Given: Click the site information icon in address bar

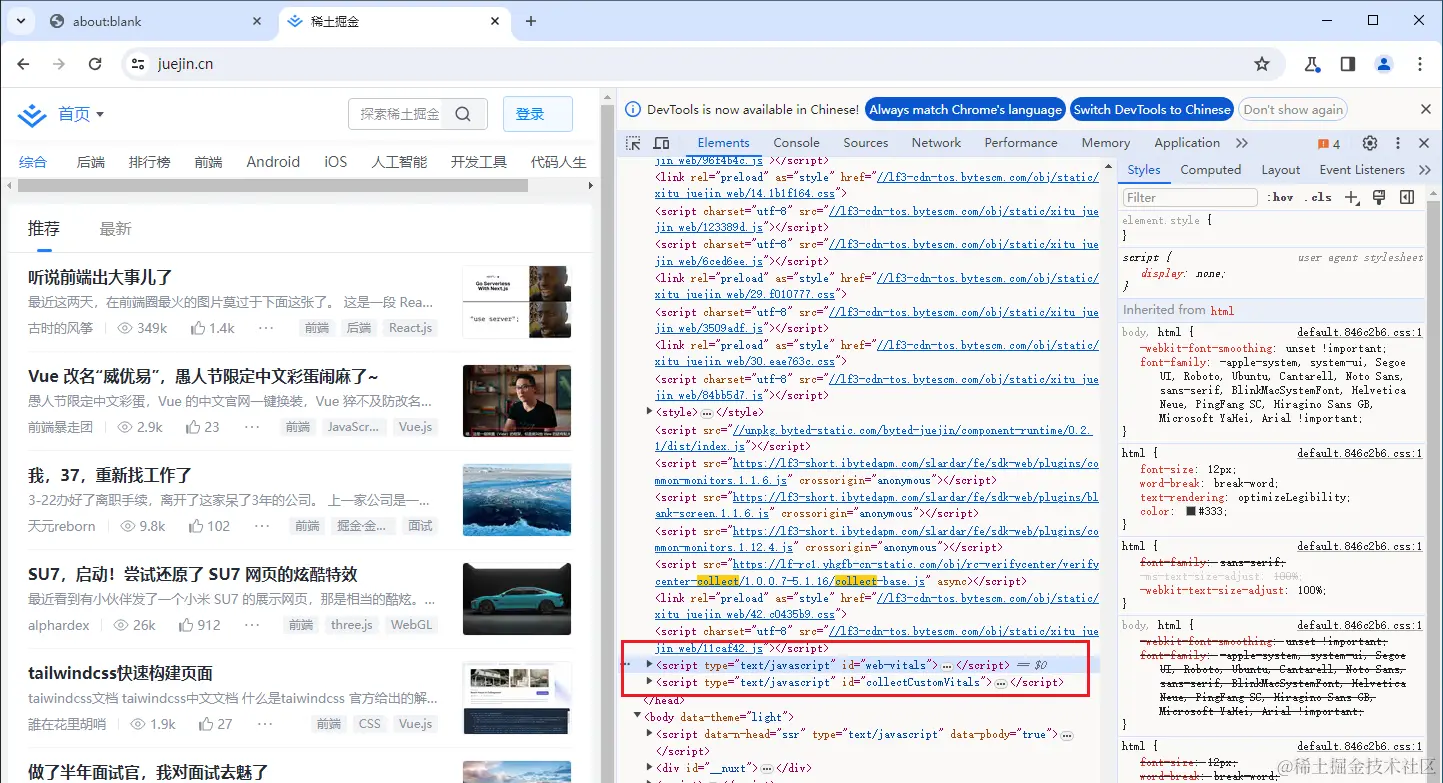Looking at the screenshot, I should click(138, 64).
